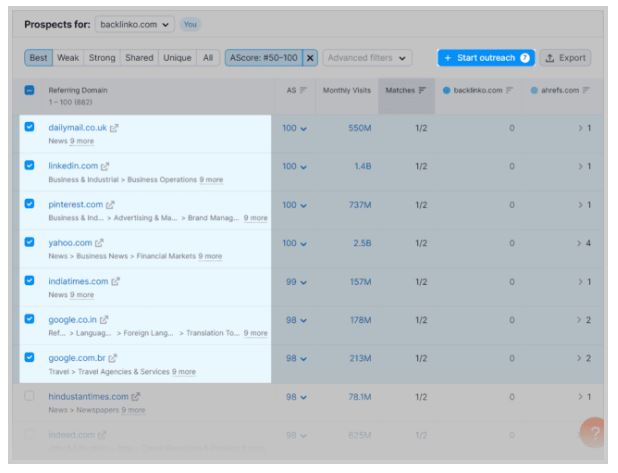The height and width of the screenshot is (473, 618).
Task: Show 9 more categories for google.com.br
Action: click(x=184, y=372)
